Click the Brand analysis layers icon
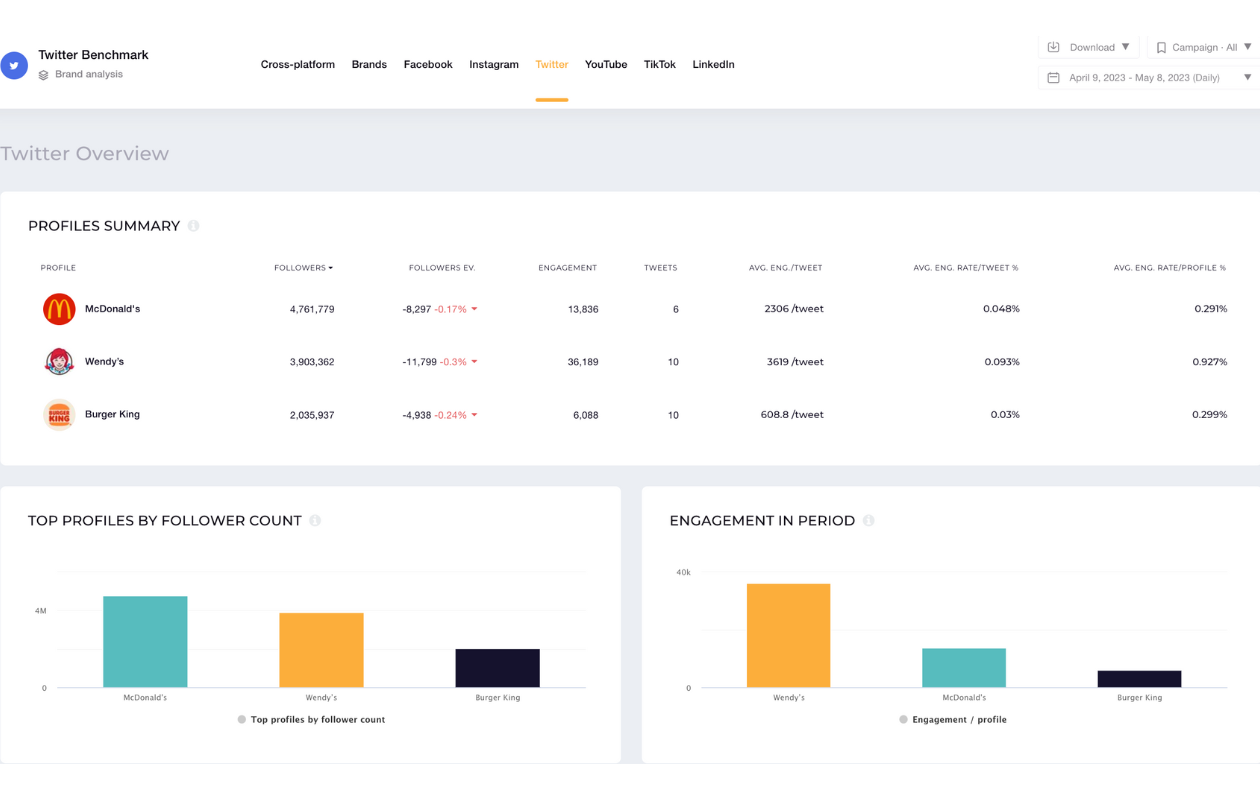The image size is (1260, 800). click(x=43, y=75)
